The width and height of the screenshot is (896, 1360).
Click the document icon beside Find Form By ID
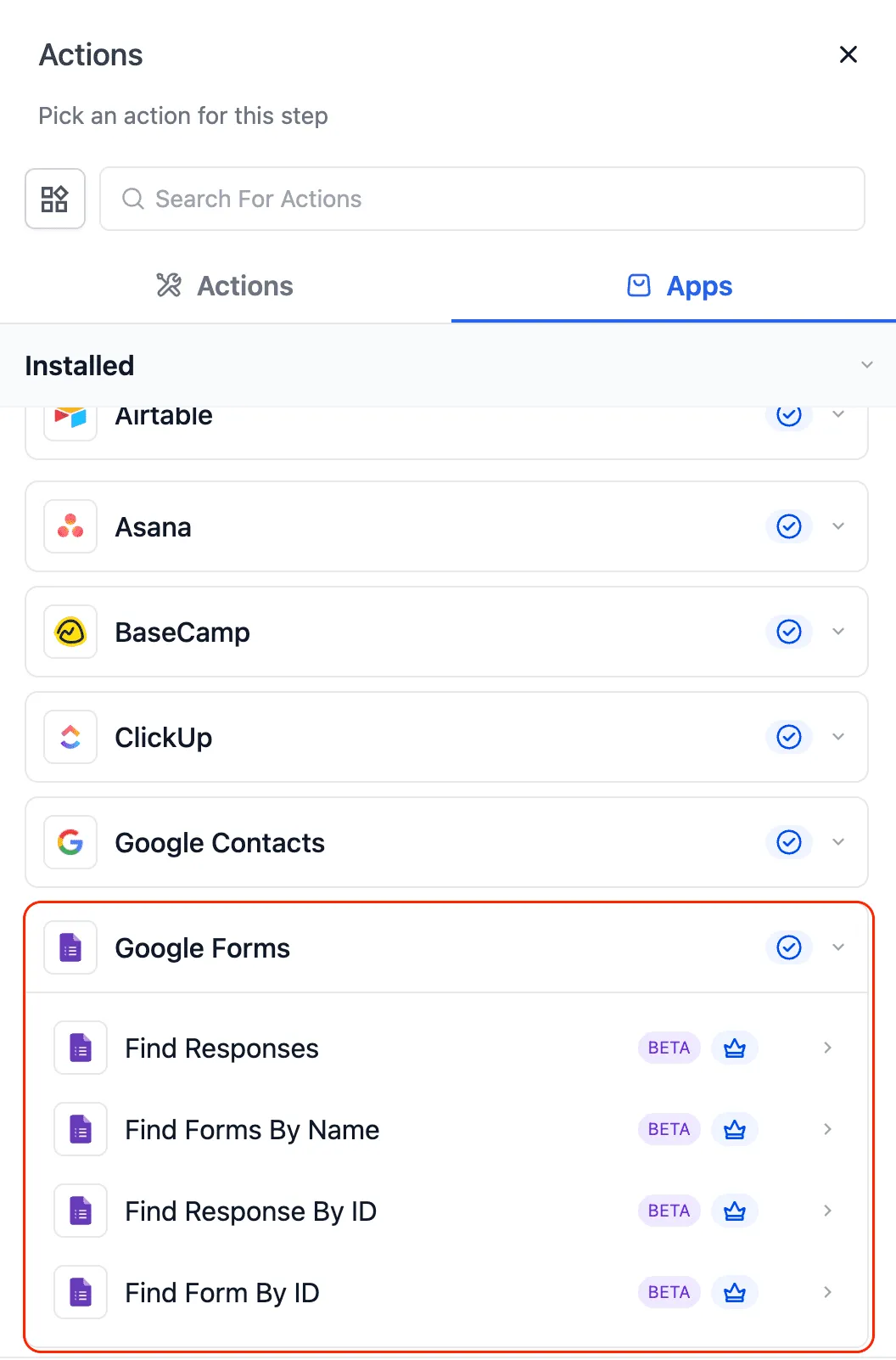[x=80, y=1291]
